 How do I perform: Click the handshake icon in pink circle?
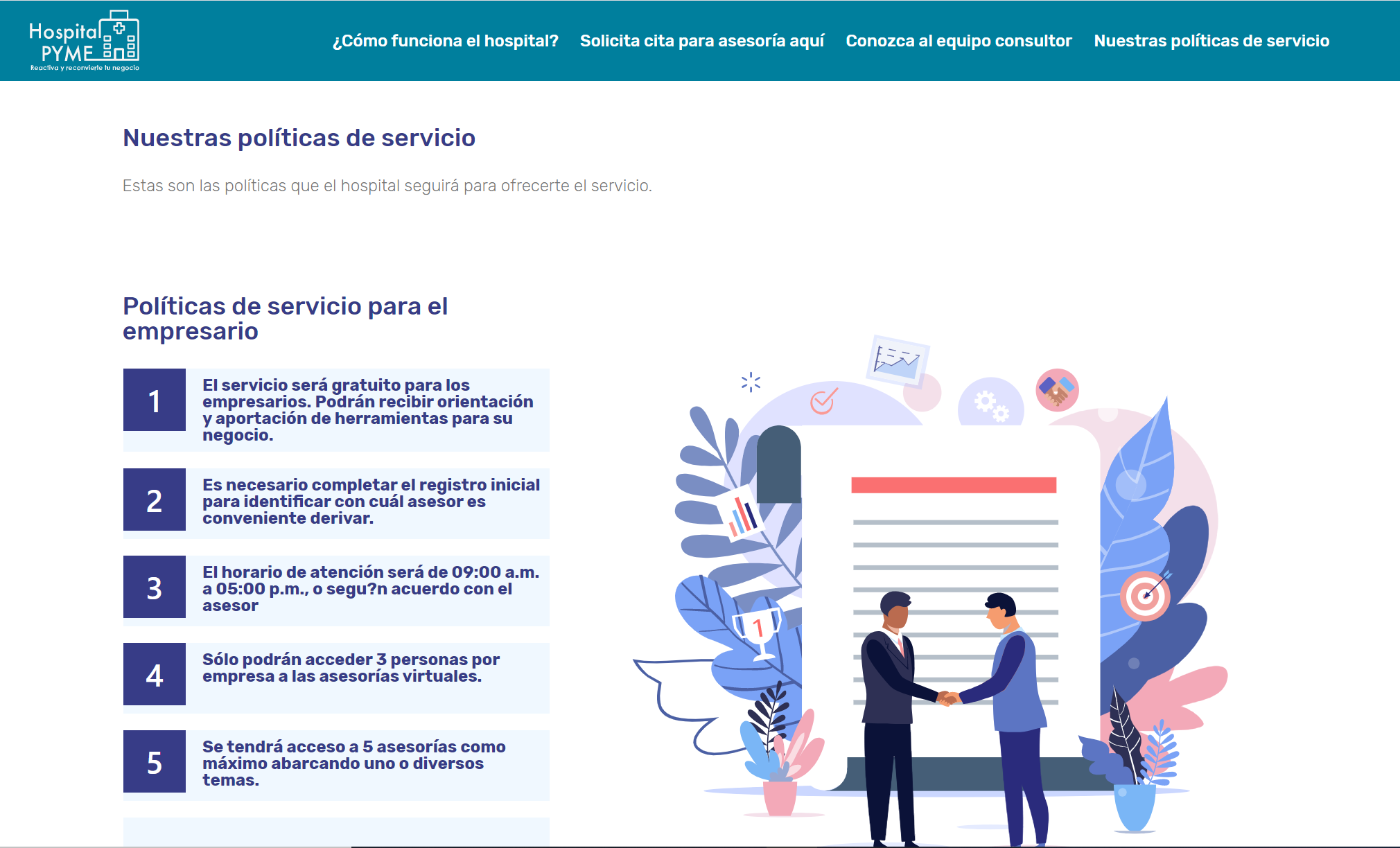click(1057, 390)
